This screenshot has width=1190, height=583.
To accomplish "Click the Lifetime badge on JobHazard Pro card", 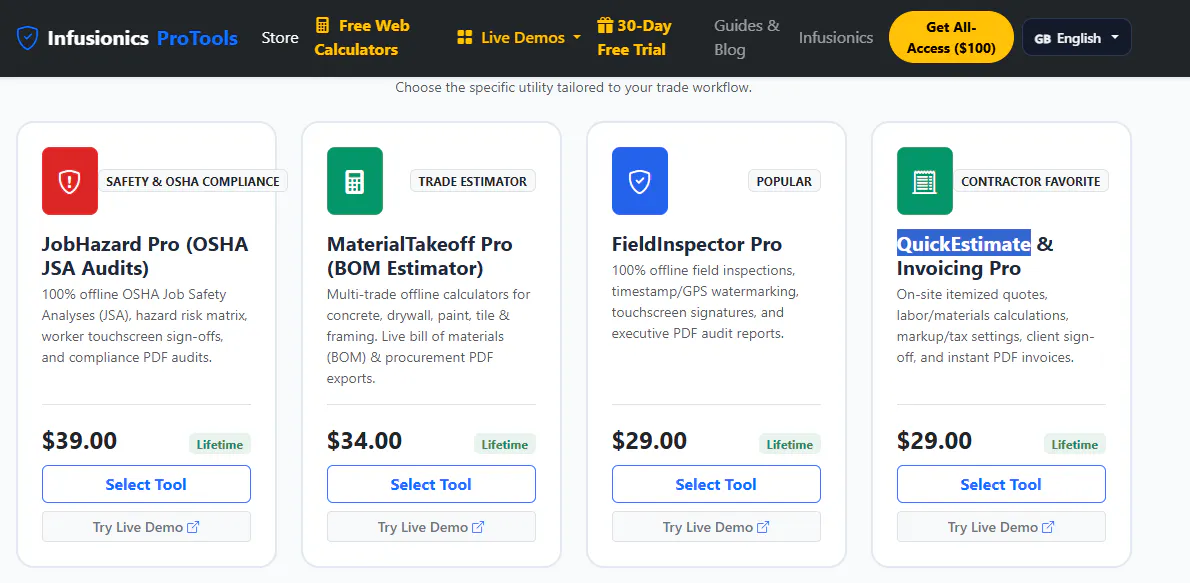I will click(220, 444).
